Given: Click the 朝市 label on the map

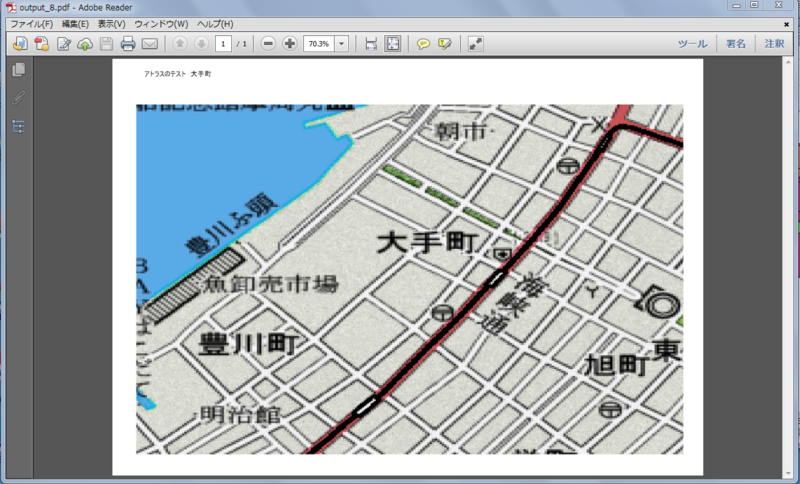Looking at the screenshot, I should (462, 132).
